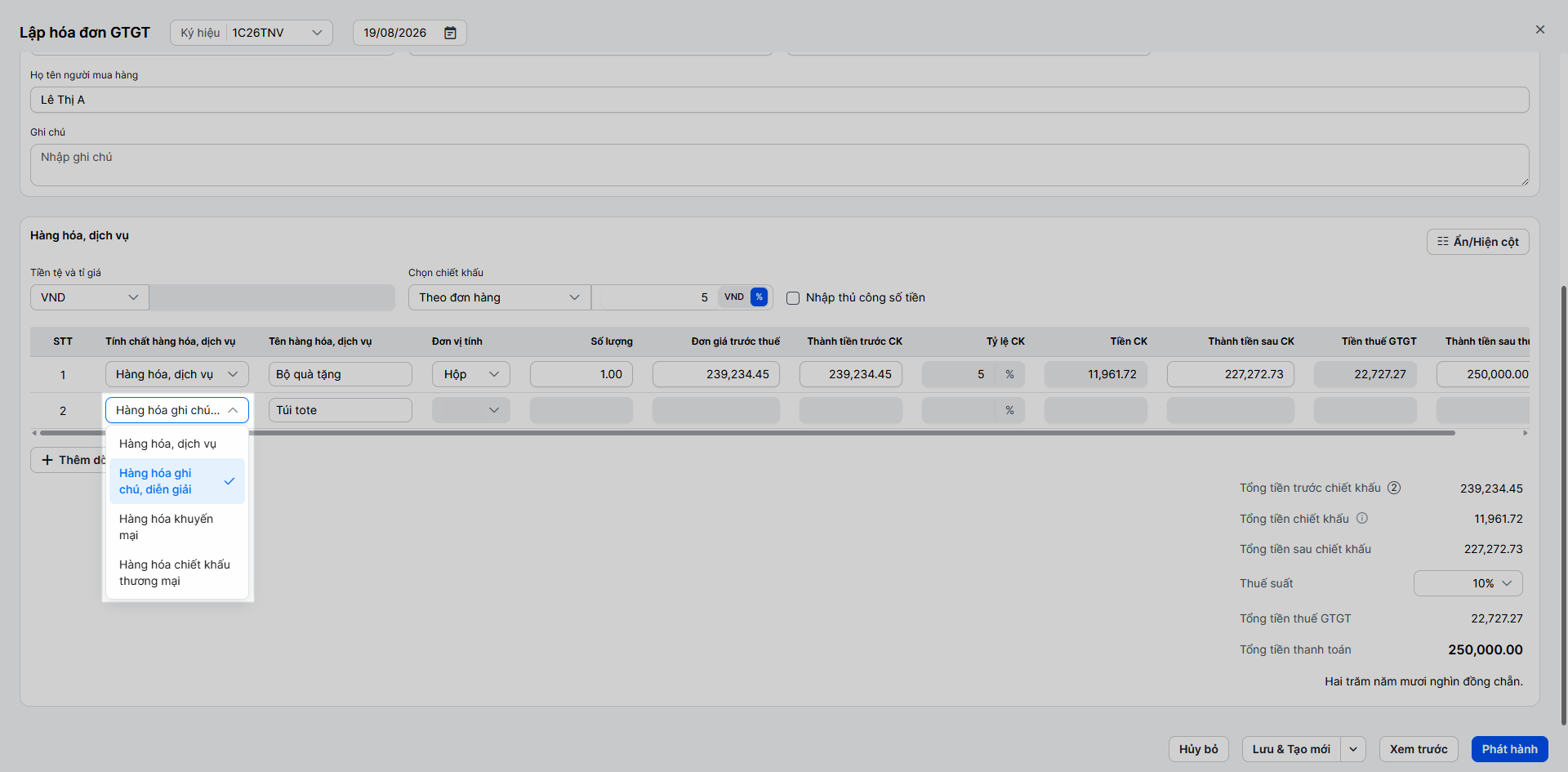Open the Ký hiệu 1C26TNV dropdown

point(252,33)
